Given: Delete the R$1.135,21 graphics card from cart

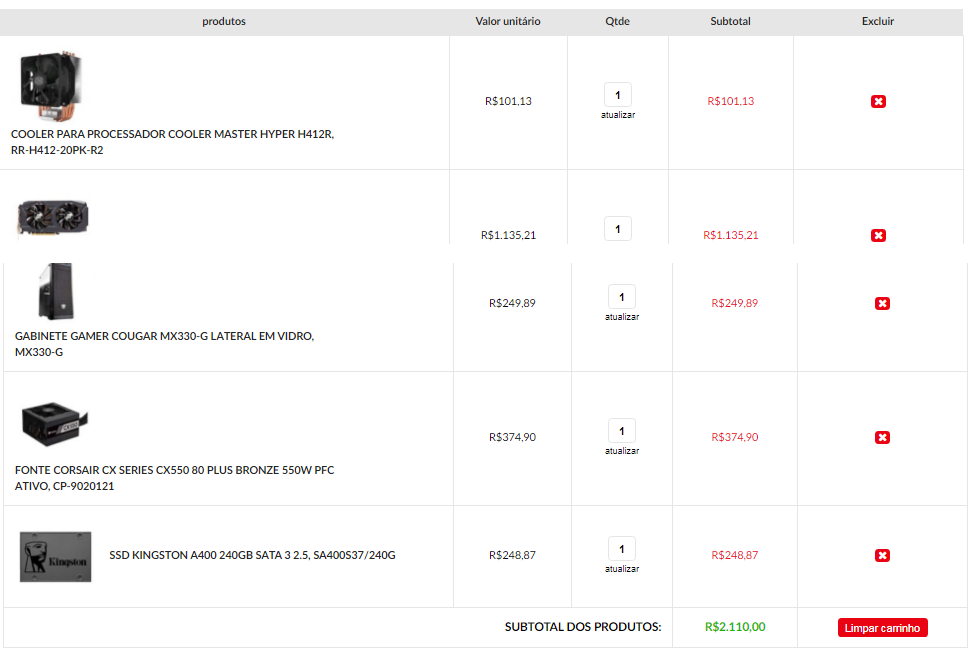Looking at the screenshot, I should [x=878, y=236].
